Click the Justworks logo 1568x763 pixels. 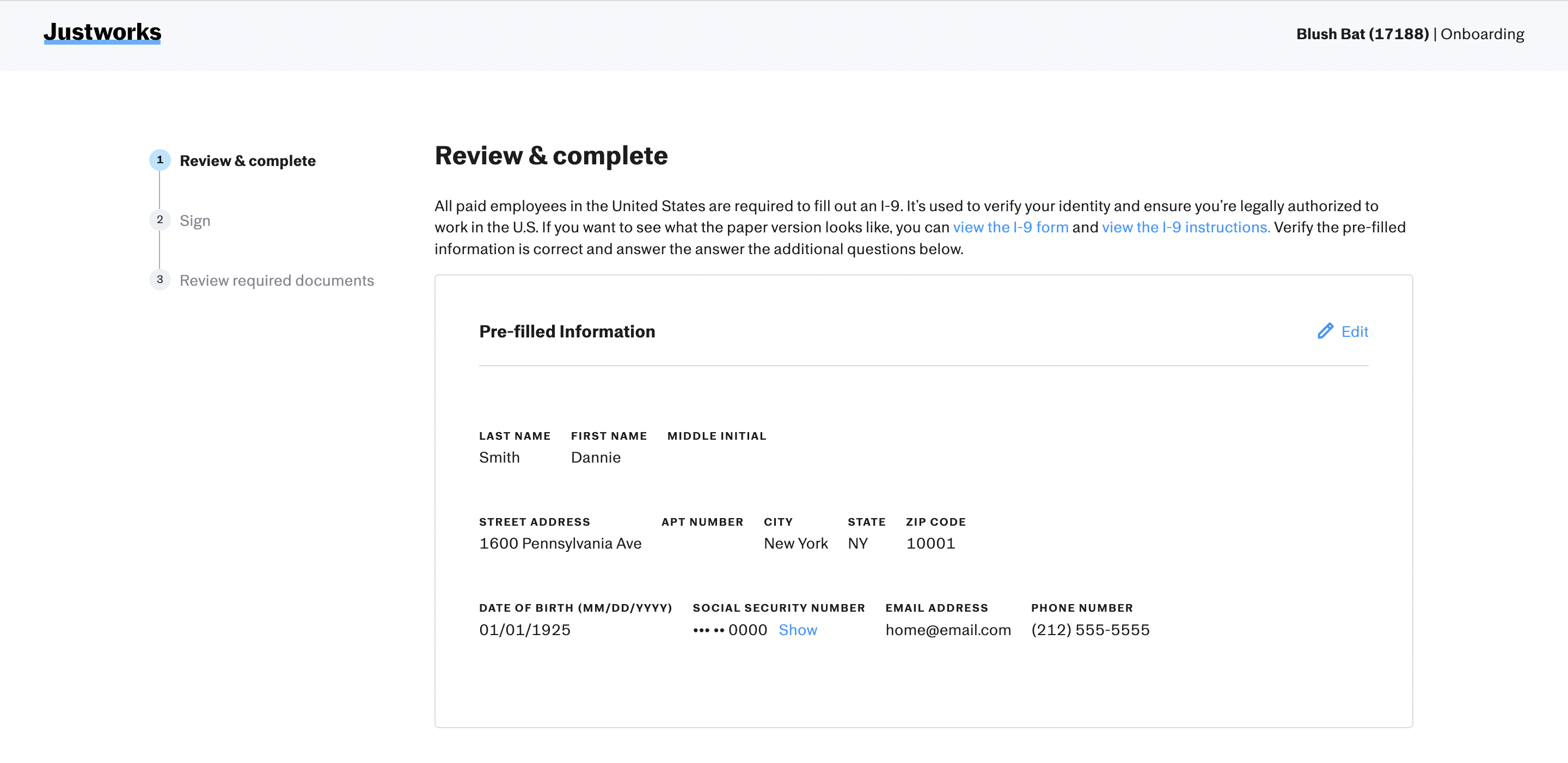point(102,32)
